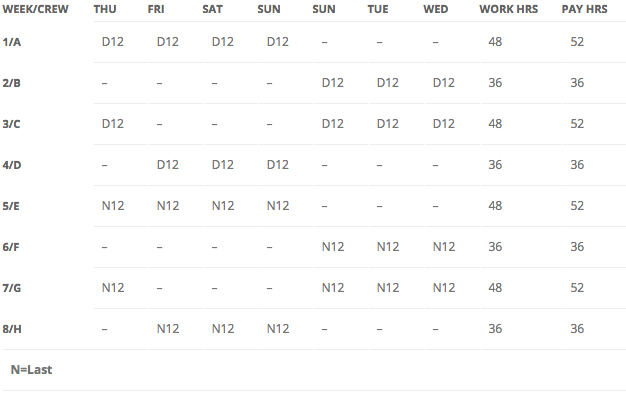The height and width of the screenshot is (397, 626).
Task: Select row label 8/H
Action: [12, 329]
